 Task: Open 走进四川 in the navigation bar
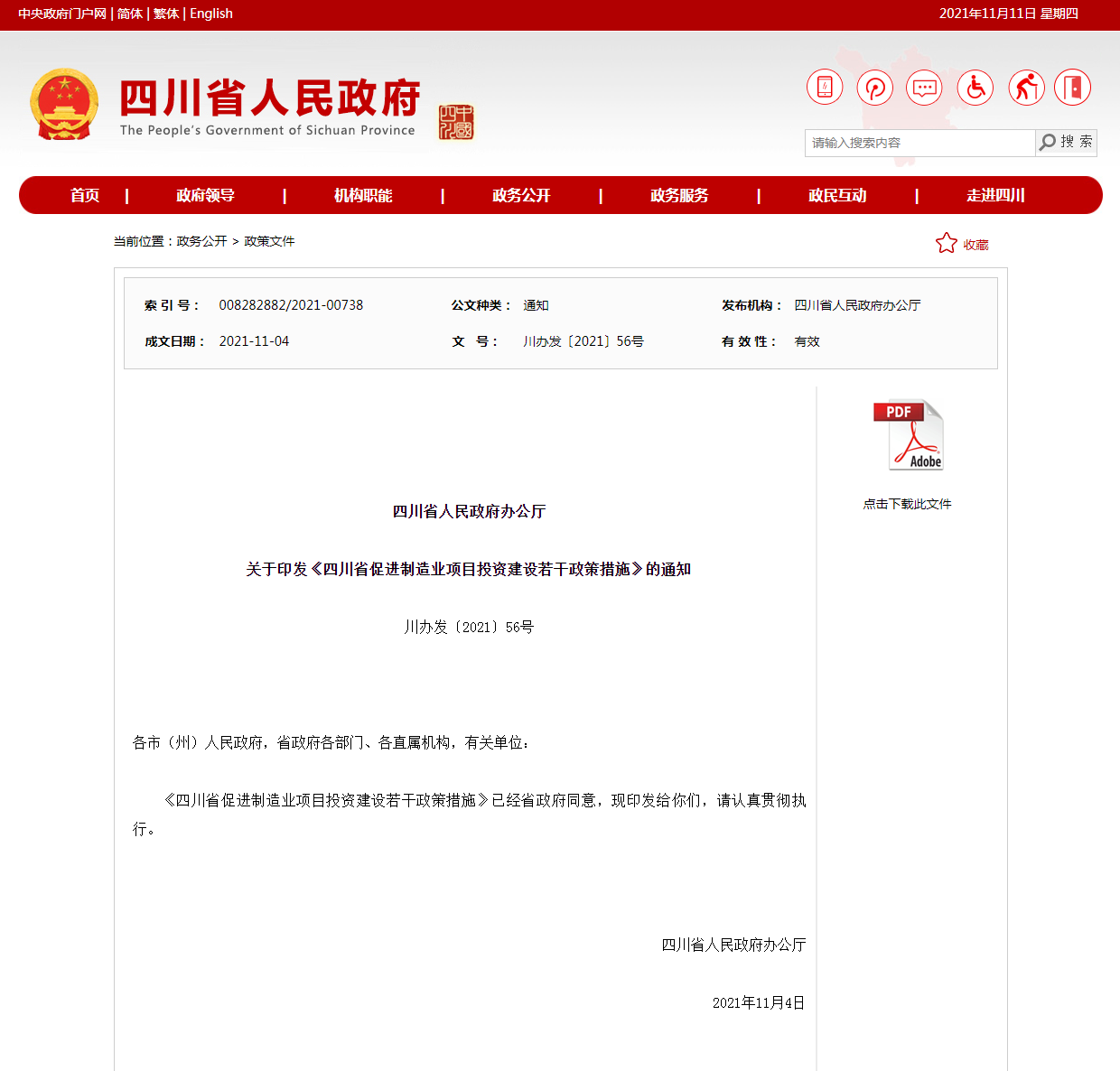pyautogui.click(x=995, y=195)
